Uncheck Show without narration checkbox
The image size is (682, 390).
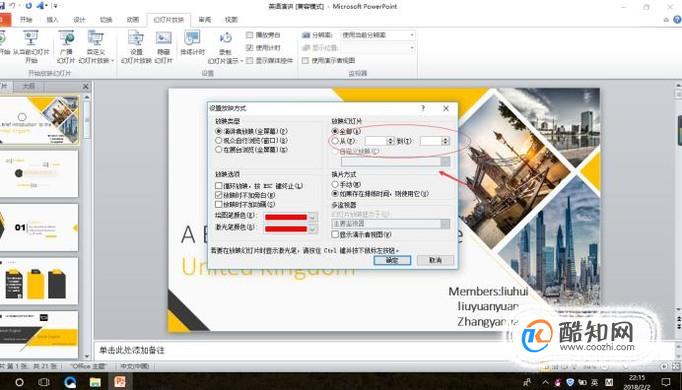[219, 195]
